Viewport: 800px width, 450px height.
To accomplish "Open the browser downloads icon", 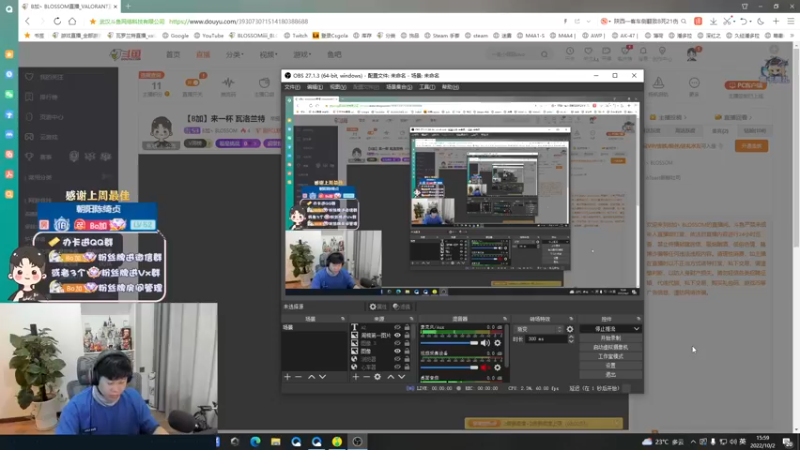I will [713, 21].
